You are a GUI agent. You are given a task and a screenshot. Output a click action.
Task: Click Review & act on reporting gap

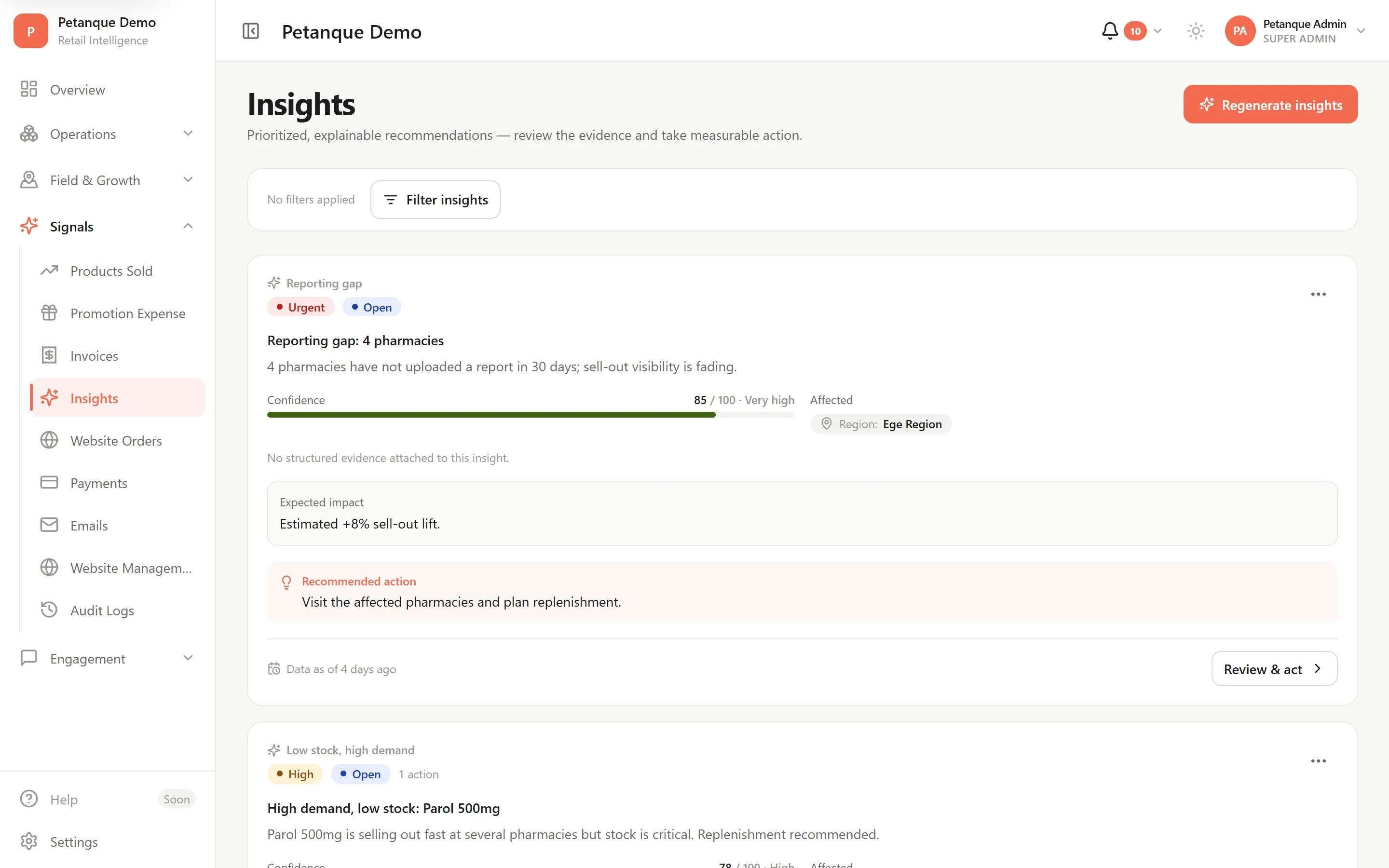1274,669
